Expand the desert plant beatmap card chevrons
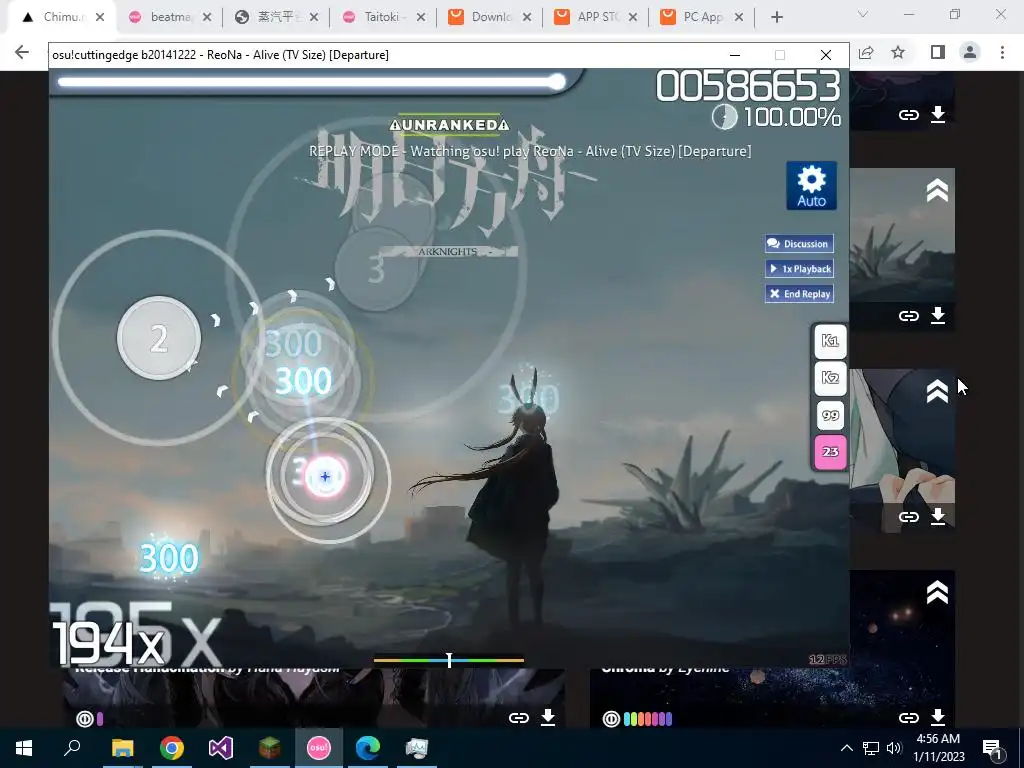This screenshot has width=1024, height=768. point(937,191)
